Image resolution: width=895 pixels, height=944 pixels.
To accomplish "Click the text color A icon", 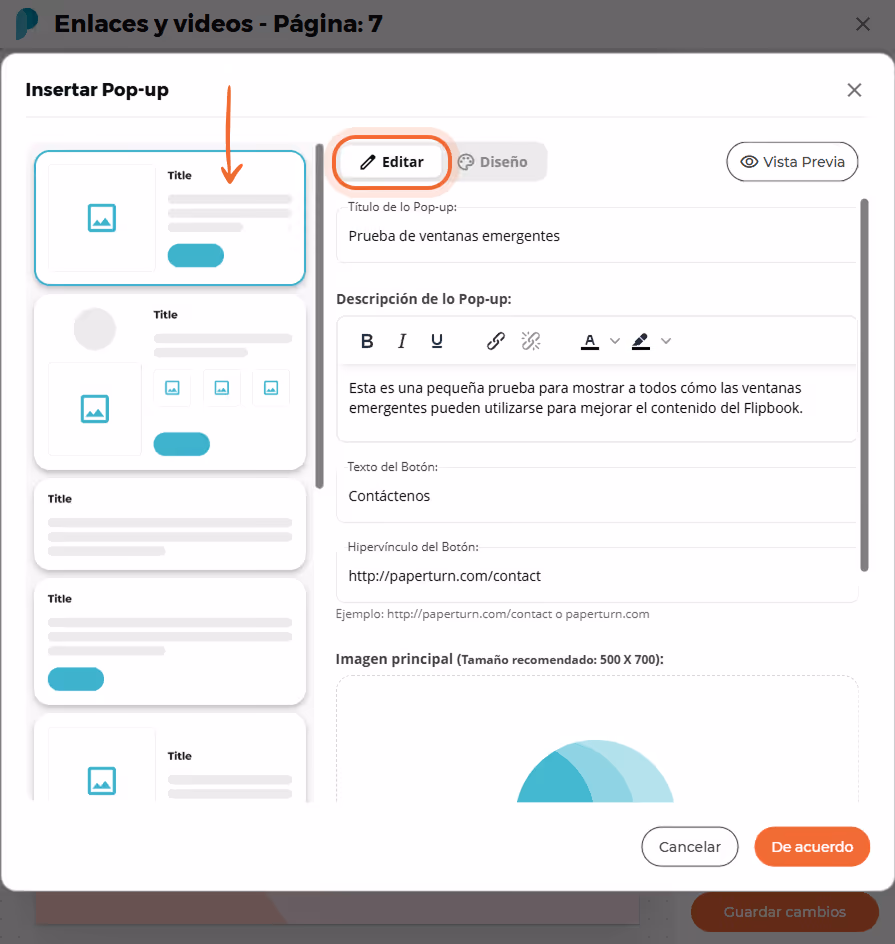I will tap(590, 341).
